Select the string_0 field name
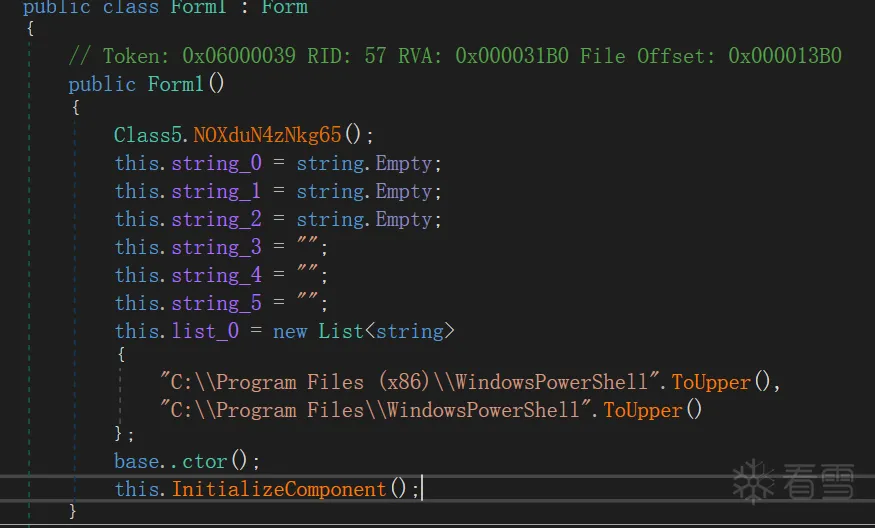 (217, 164)
